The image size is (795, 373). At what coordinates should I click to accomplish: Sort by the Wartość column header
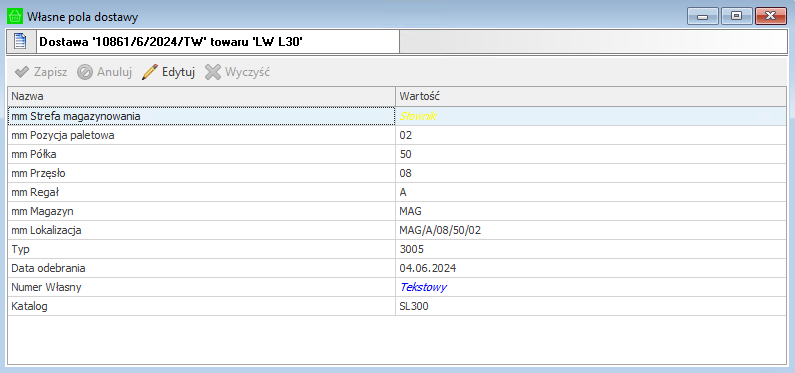(591, 96)
